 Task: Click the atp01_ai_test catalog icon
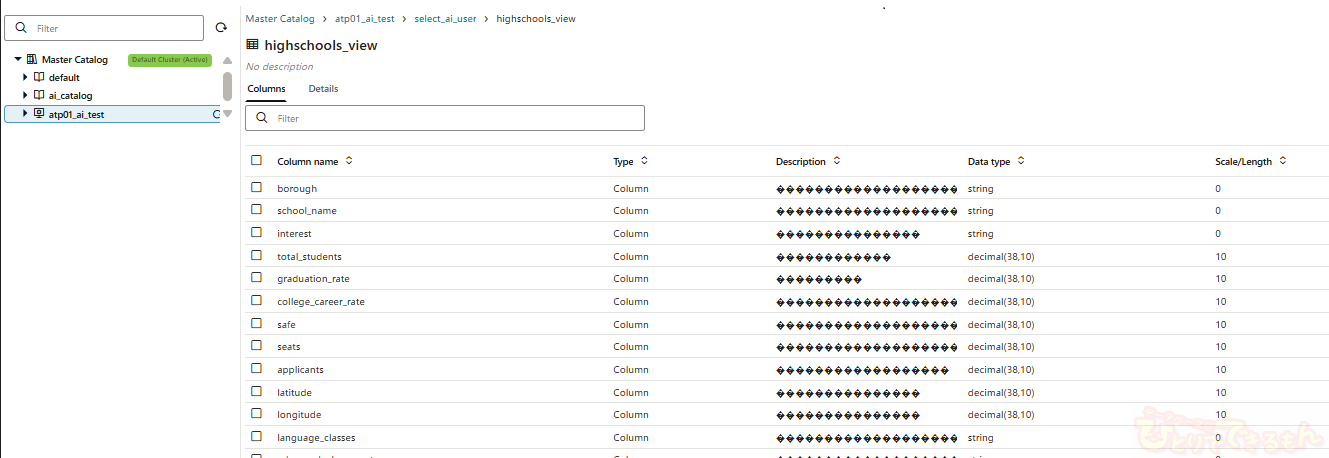pyautogui.click(x=39, y=114)
